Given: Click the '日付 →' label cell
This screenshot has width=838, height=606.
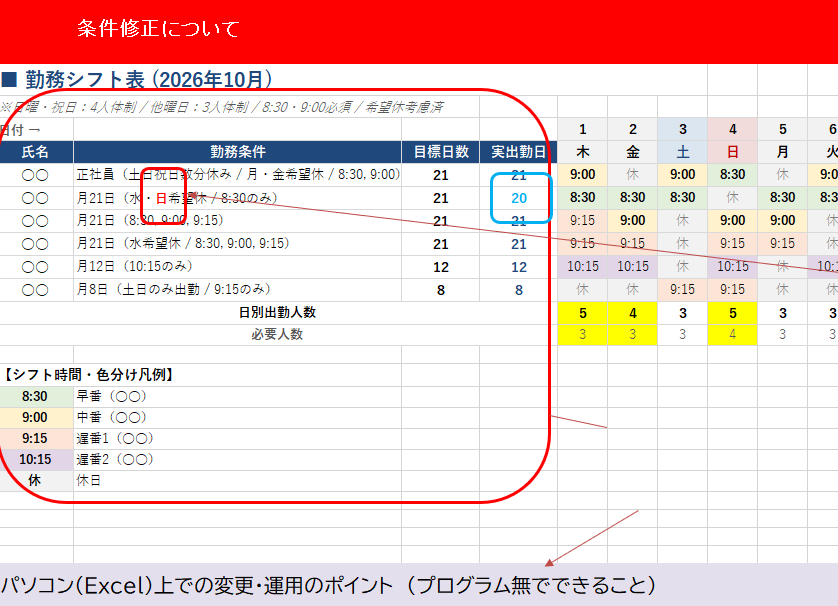Looking at the screenshot, I should click(35, 129).
